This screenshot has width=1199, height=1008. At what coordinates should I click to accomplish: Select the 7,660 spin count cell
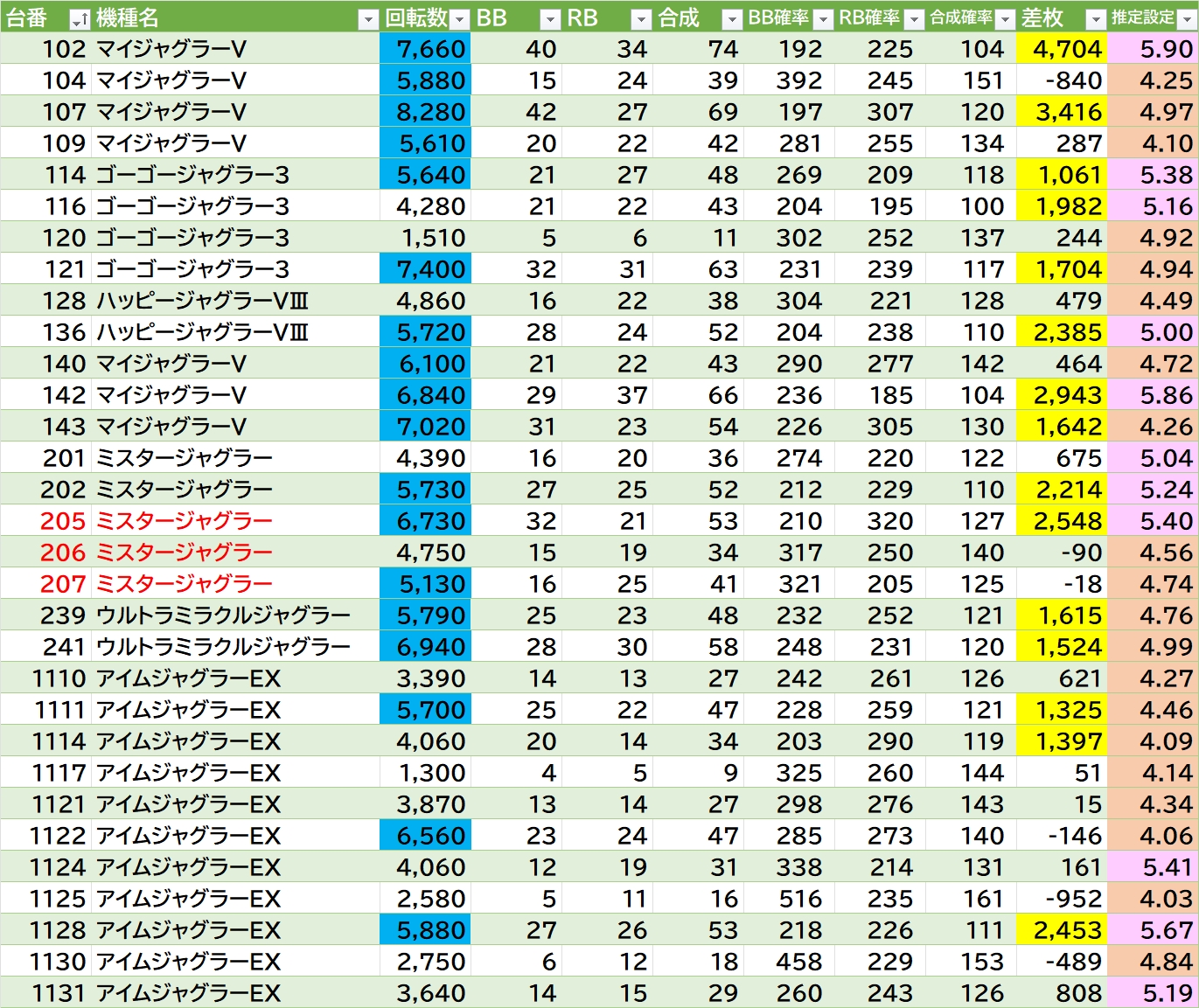click(x=425, y=49)
